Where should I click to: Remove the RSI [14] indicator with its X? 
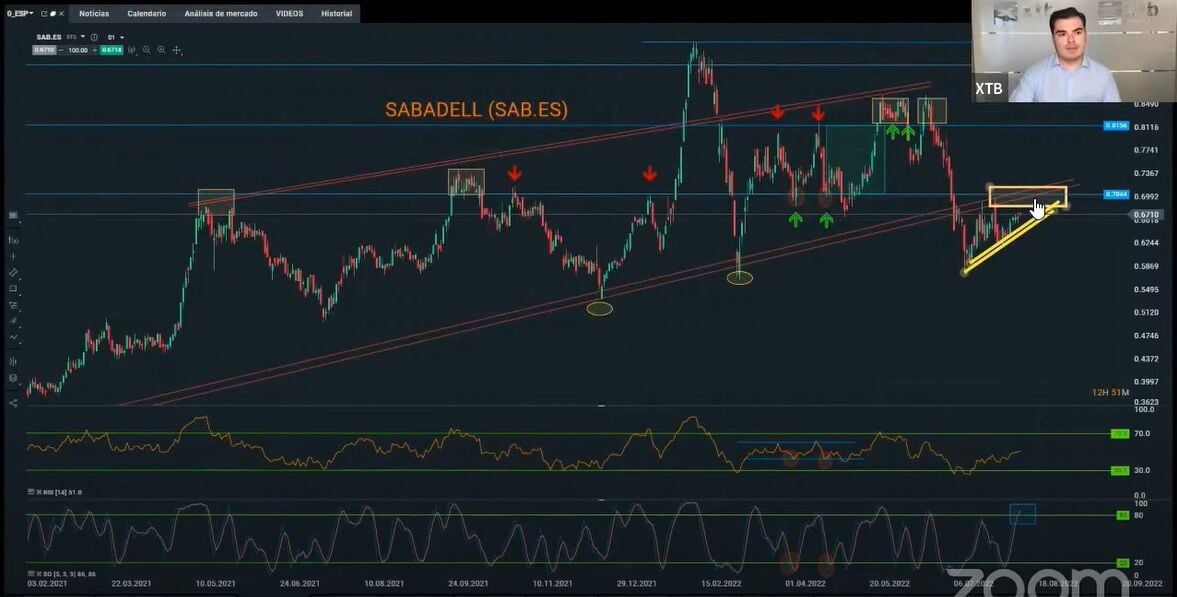pyautogui.click(x=38, y=492)
